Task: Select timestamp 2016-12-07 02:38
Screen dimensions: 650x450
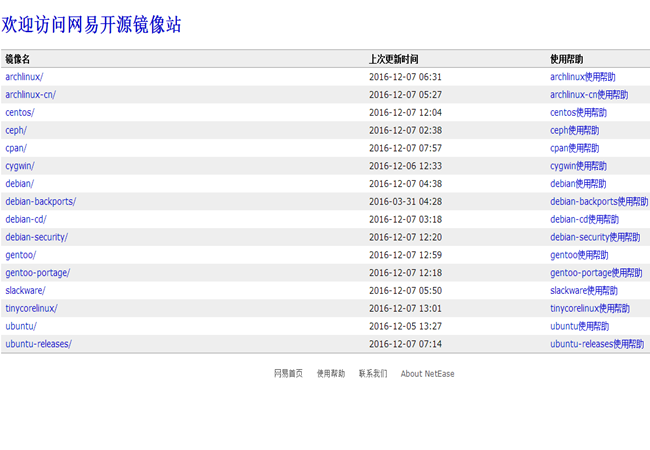Action: point(405,130)
